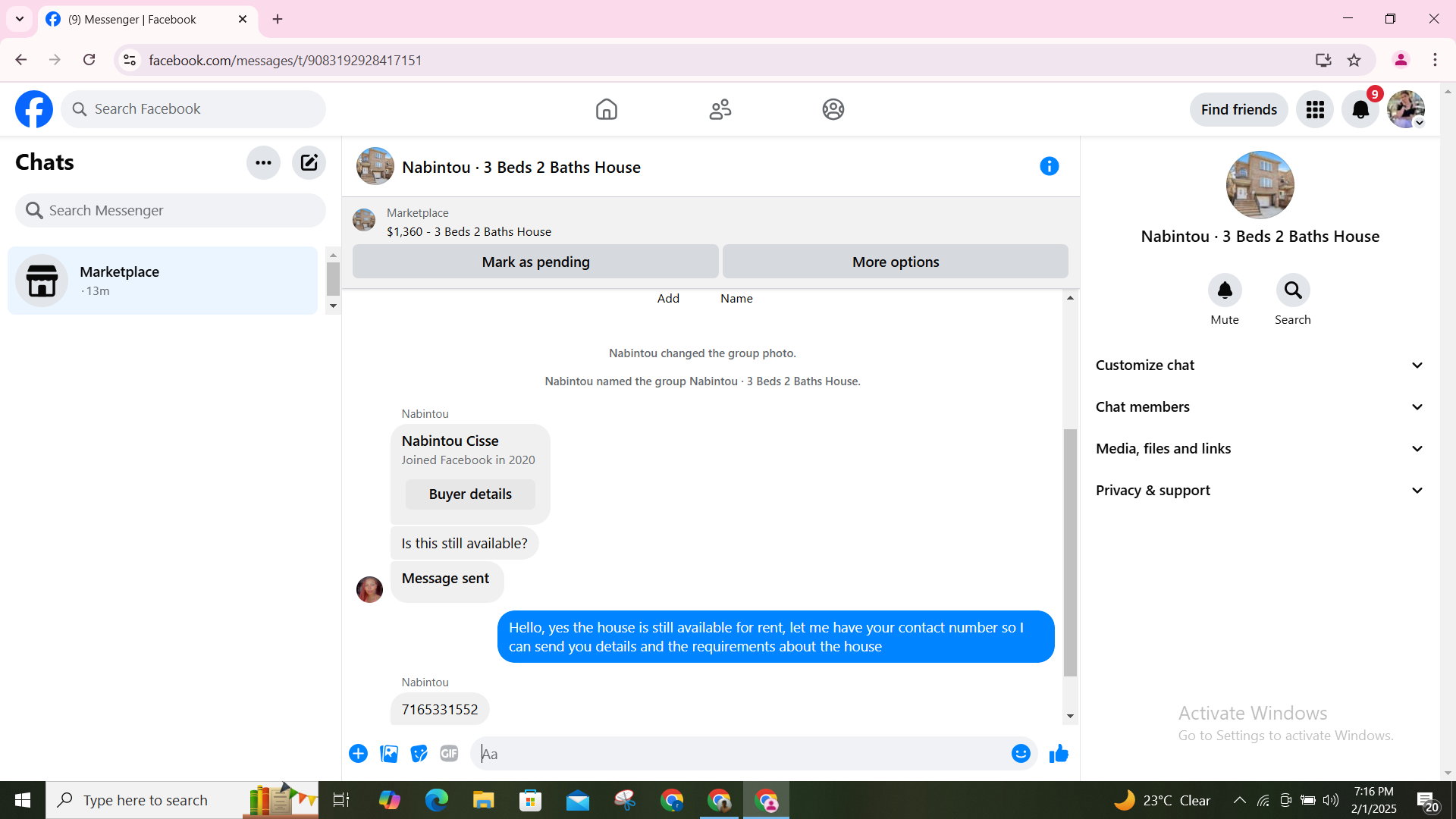Open Facebook notifications bell

point(1360,110)
